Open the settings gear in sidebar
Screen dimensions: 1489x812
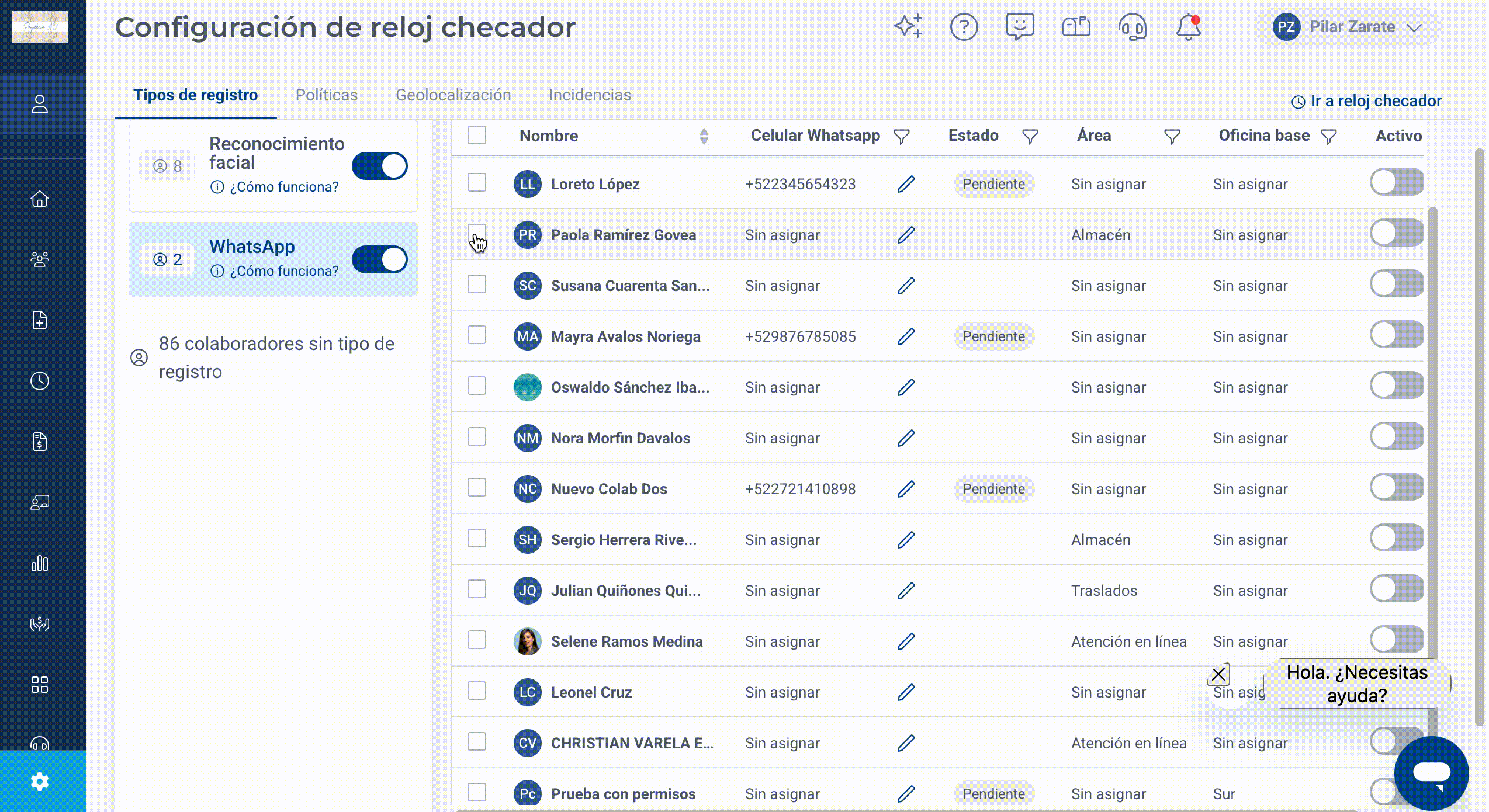coord(40,781)
